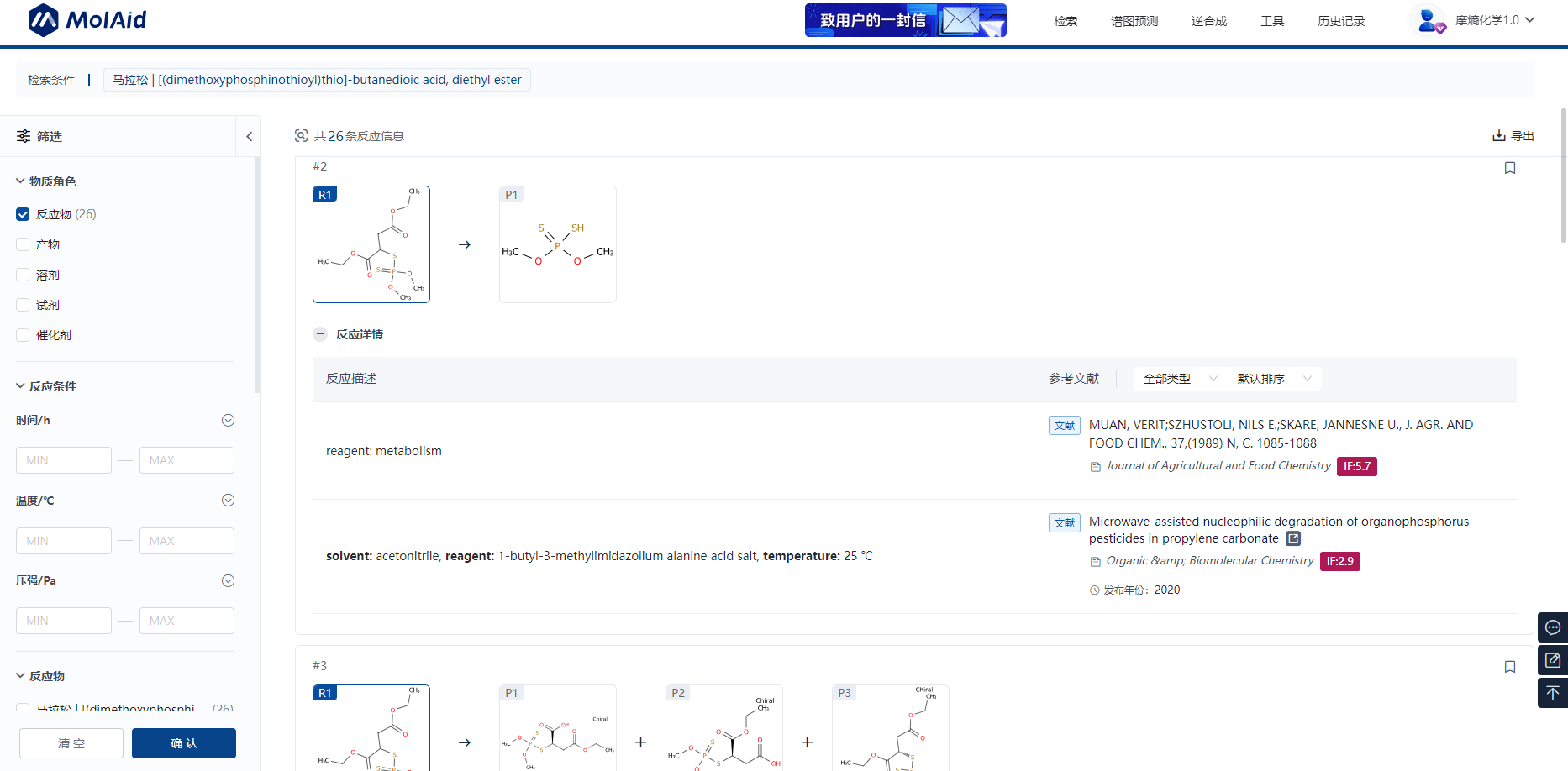The width and height of the screenshot is (1568, 771).
Task: Open the 全部类型 dropdown
Action: tap(1179, 379)
